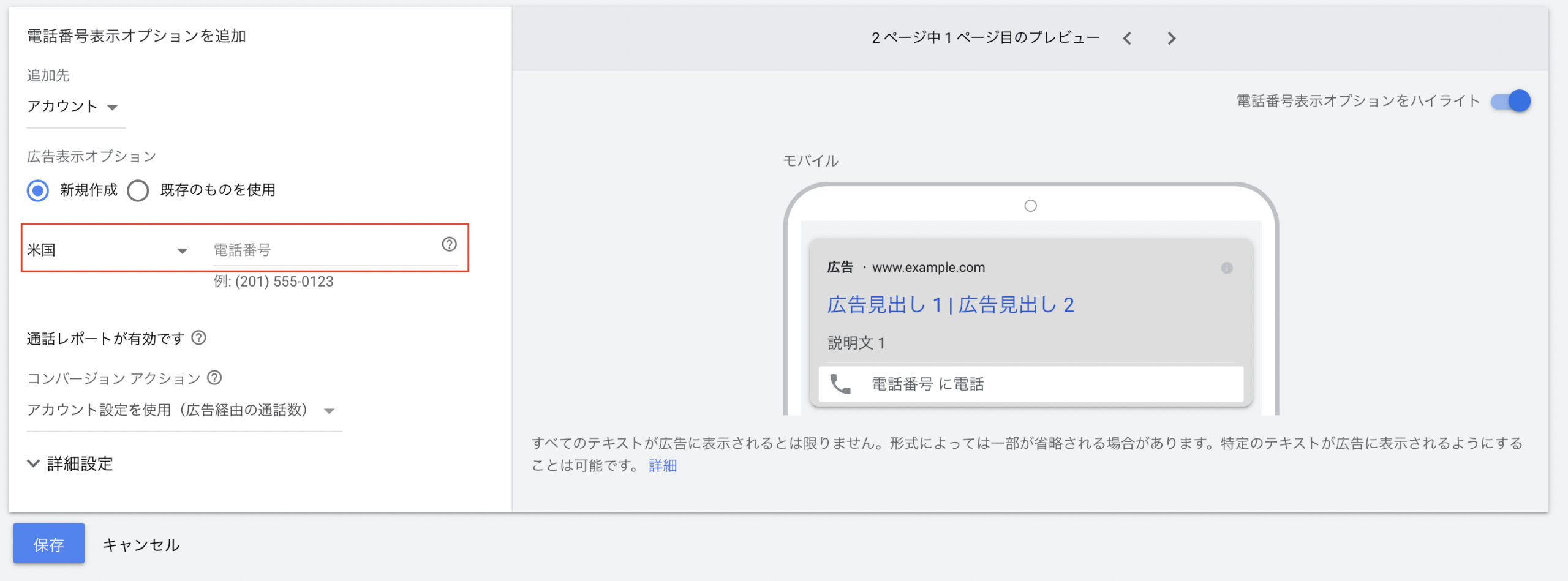
Task: Click the 電話番号 input field
Action: point(325,250)
